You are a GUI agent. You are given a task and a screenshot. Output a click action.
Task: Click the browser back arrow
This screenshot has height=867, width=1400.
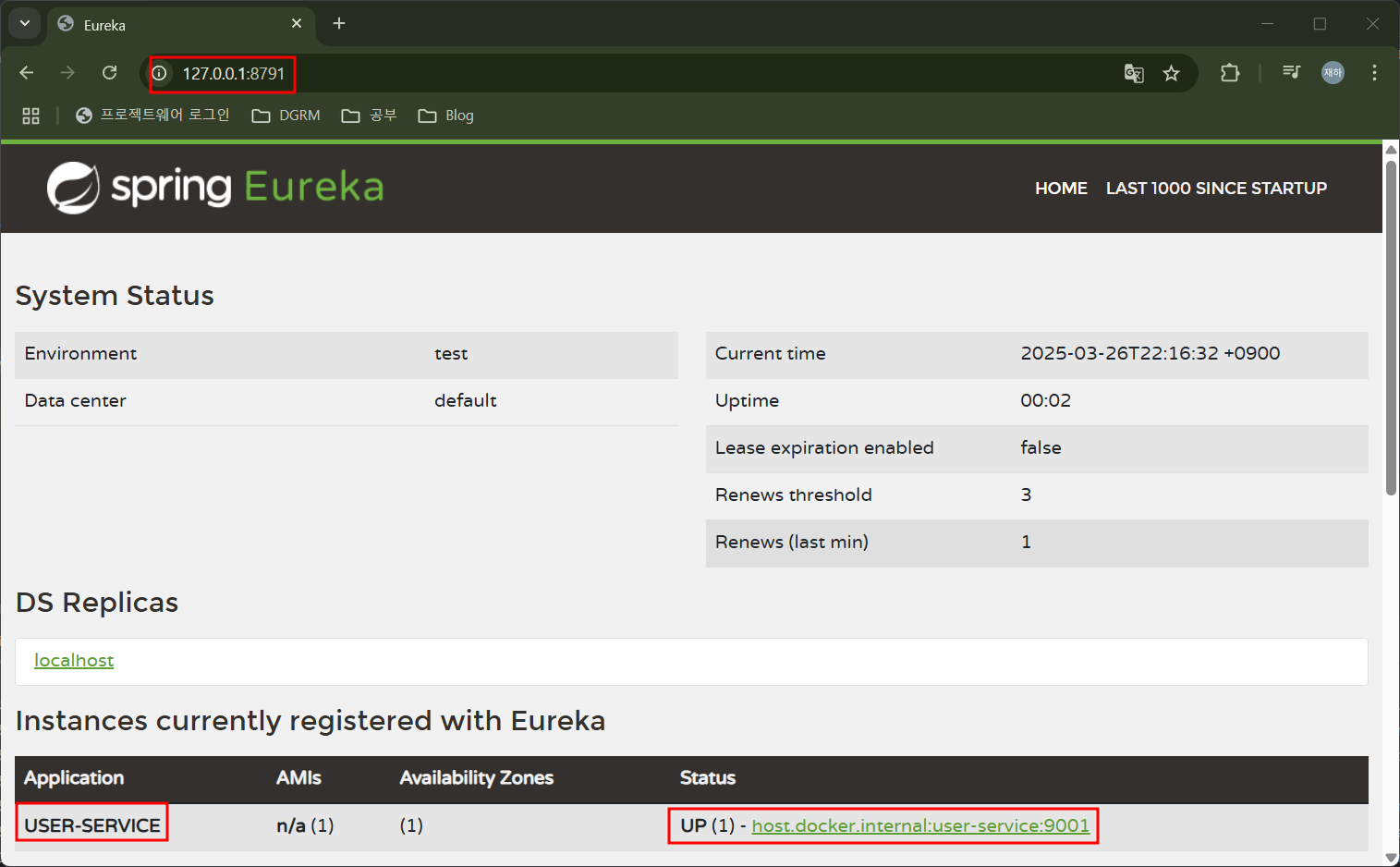click(27, 73)
